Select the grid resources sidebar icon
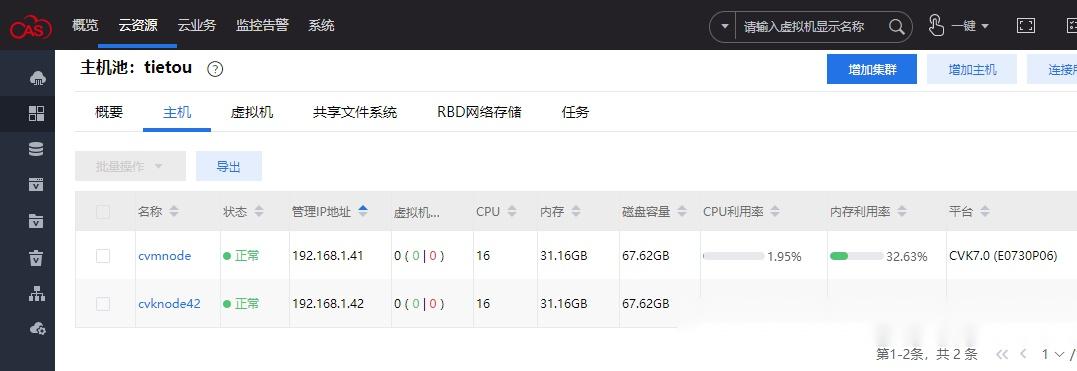The height and width of the screenshot is (371, 1077). tap(36, 113)
